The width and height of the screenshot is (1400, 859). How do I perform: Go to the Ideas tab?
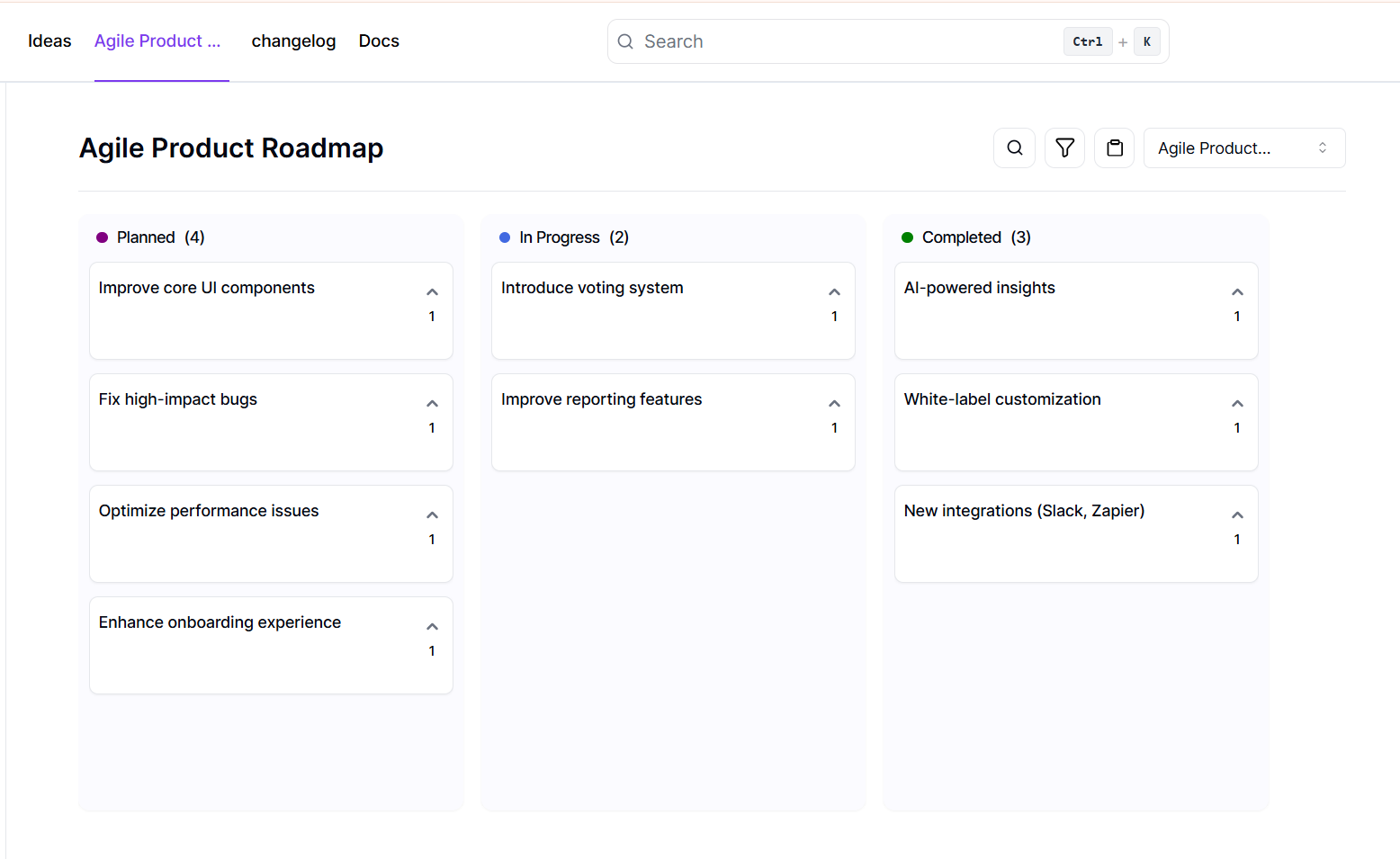[49, 41]
